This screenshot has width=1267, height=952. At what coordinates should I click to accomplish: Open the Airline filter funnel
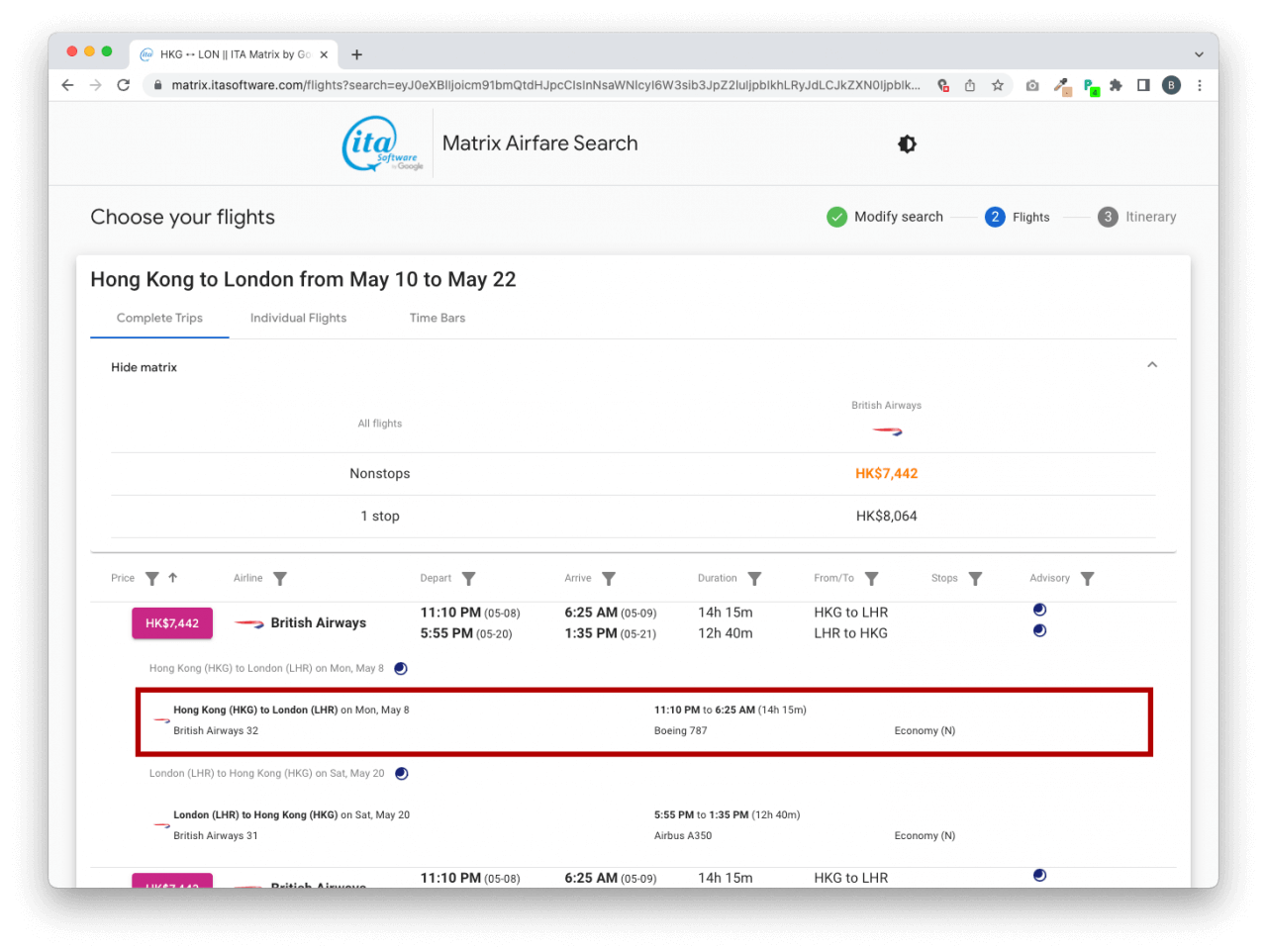[x=280, y=579]
